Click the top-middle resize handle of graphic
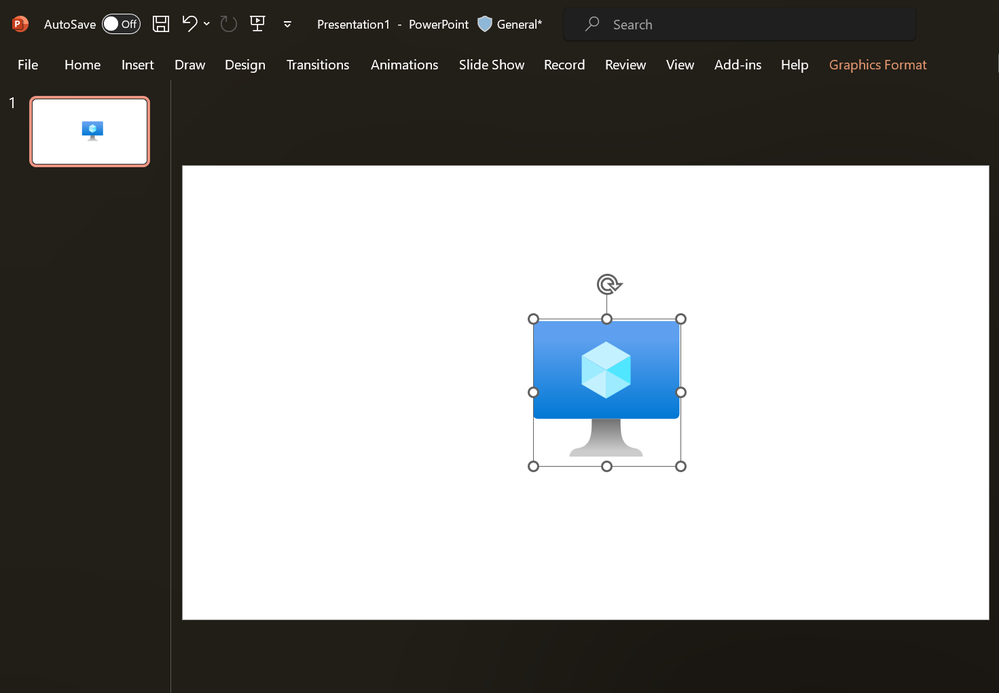Screen dimensions: 999x693 [607, 319]
